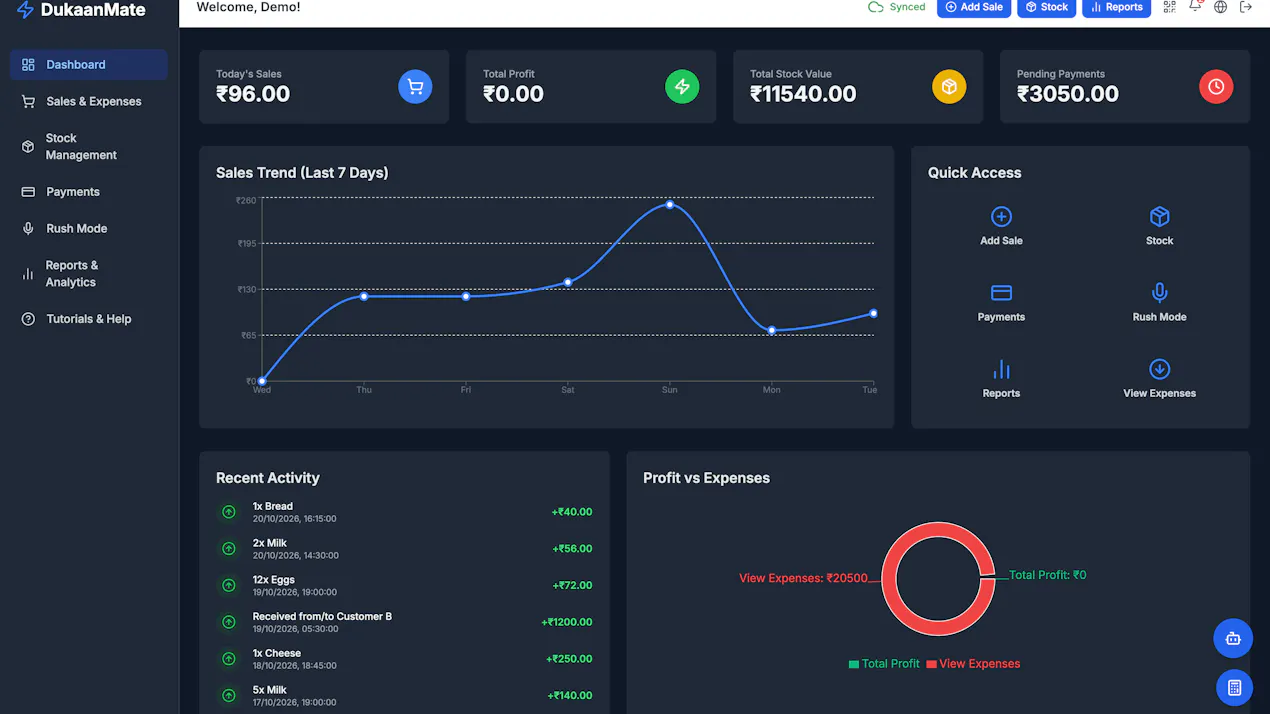This screenshot has width=1270, height=714.
Task: Click "Received from/to Customer B" activity entry
Action: (405, 622)
